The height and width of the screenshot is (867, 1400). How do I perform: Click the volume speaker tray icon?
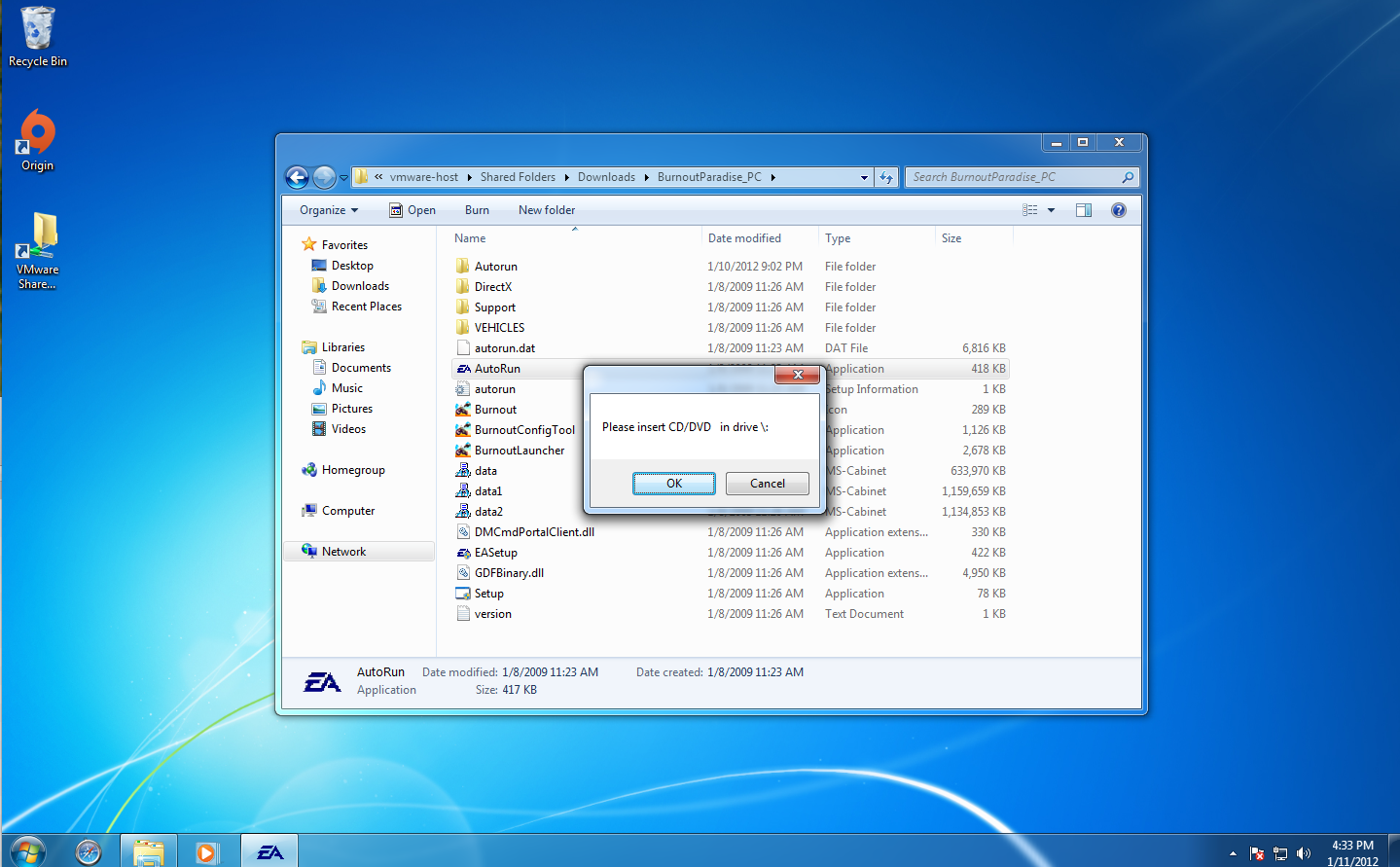(1304, 853)
